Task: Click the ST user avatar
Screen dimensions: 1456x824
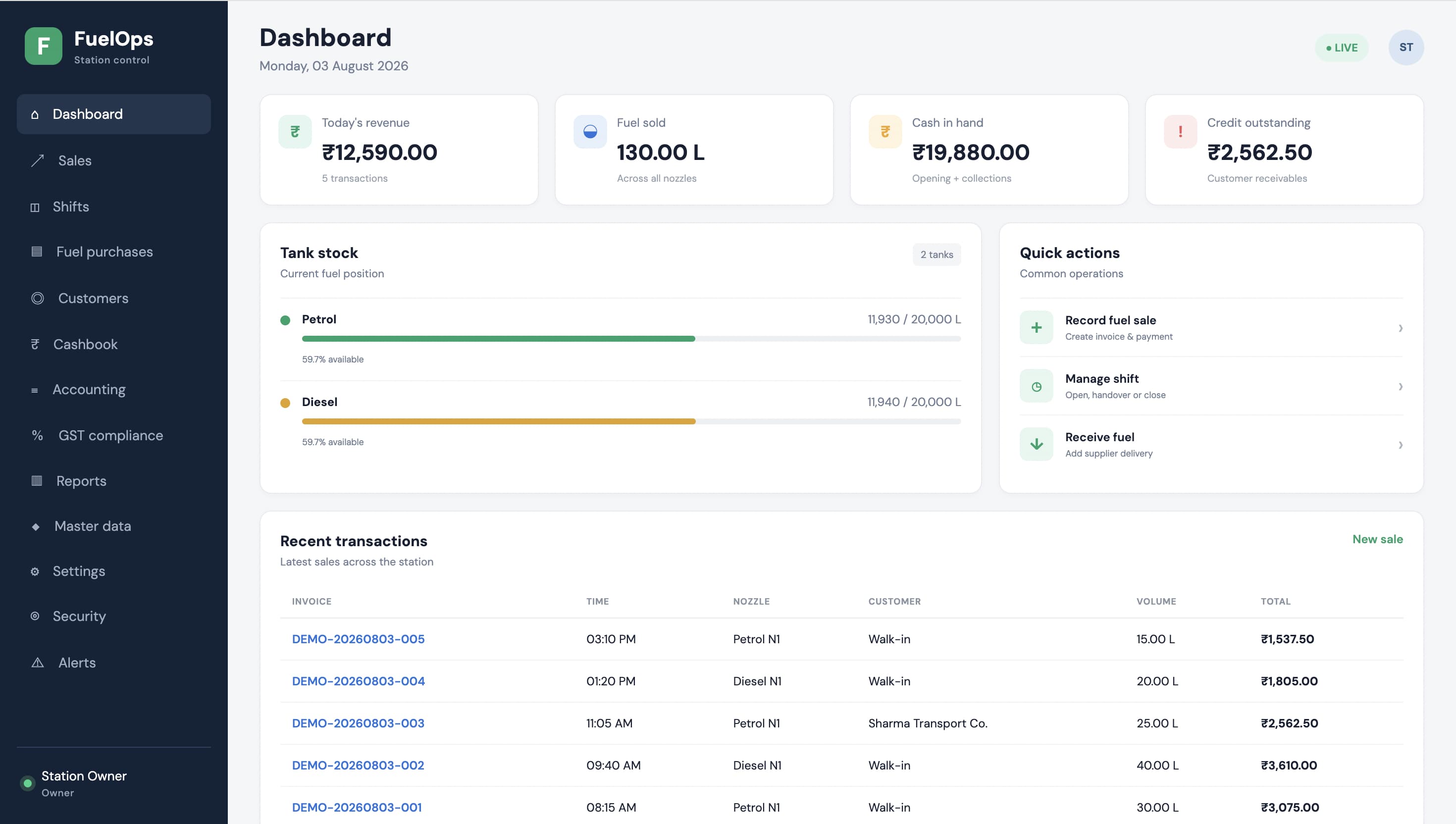Action: coord(1405,48)
